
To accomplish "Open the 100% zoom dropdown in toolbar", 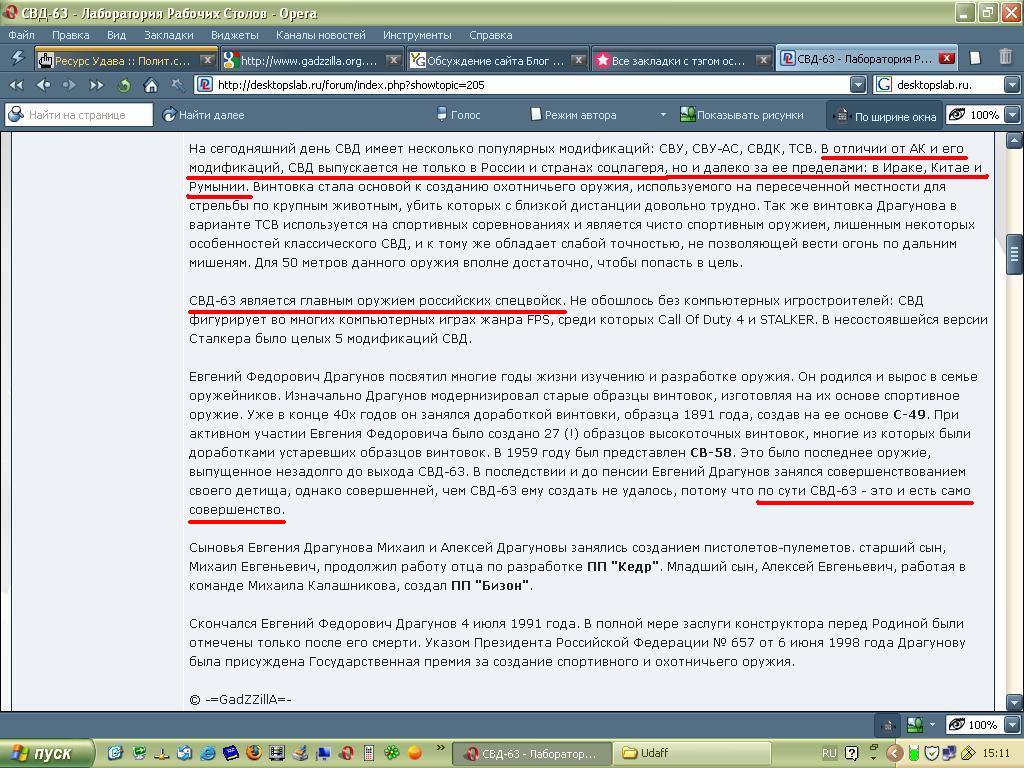I will [x=1012, y=115].
